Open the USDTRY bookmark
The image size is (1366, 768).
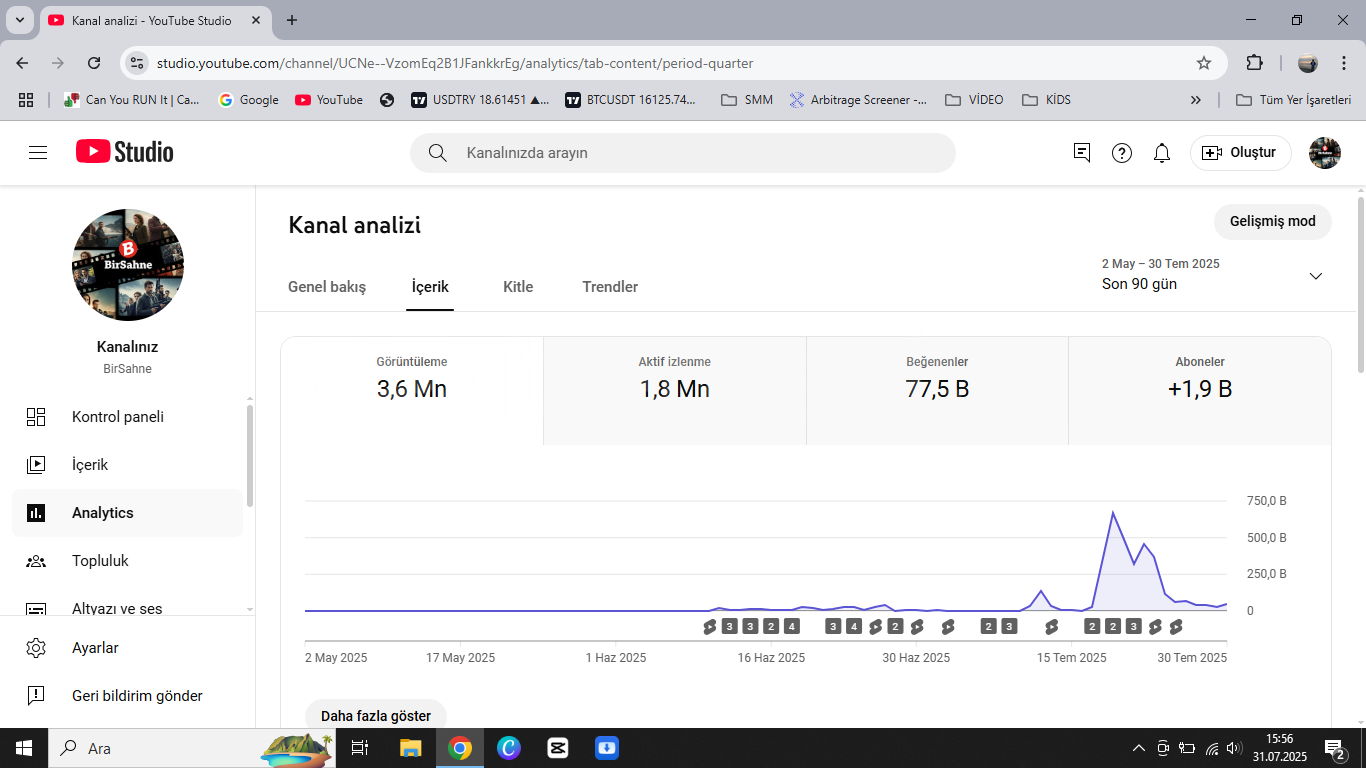[480, 100]
